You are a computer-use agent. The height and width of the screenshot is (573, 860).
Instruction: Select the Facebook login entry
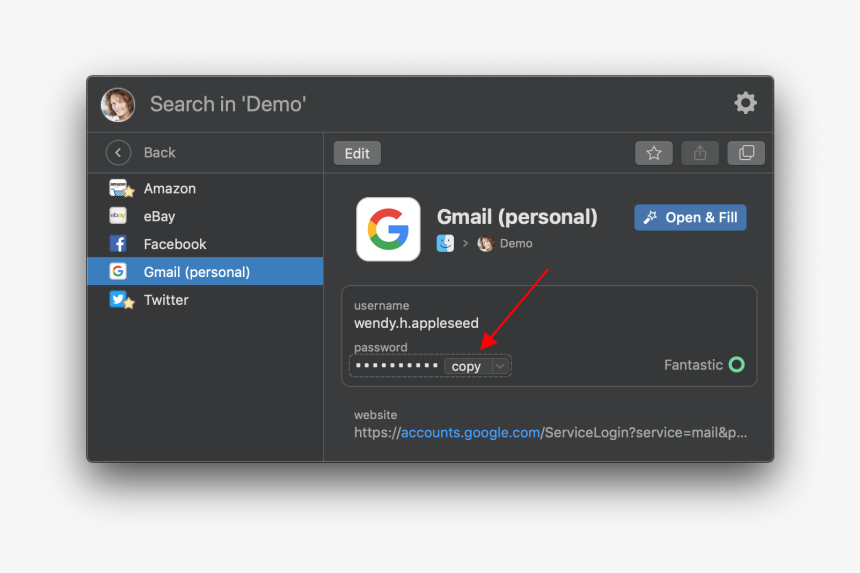click(205, 244)
